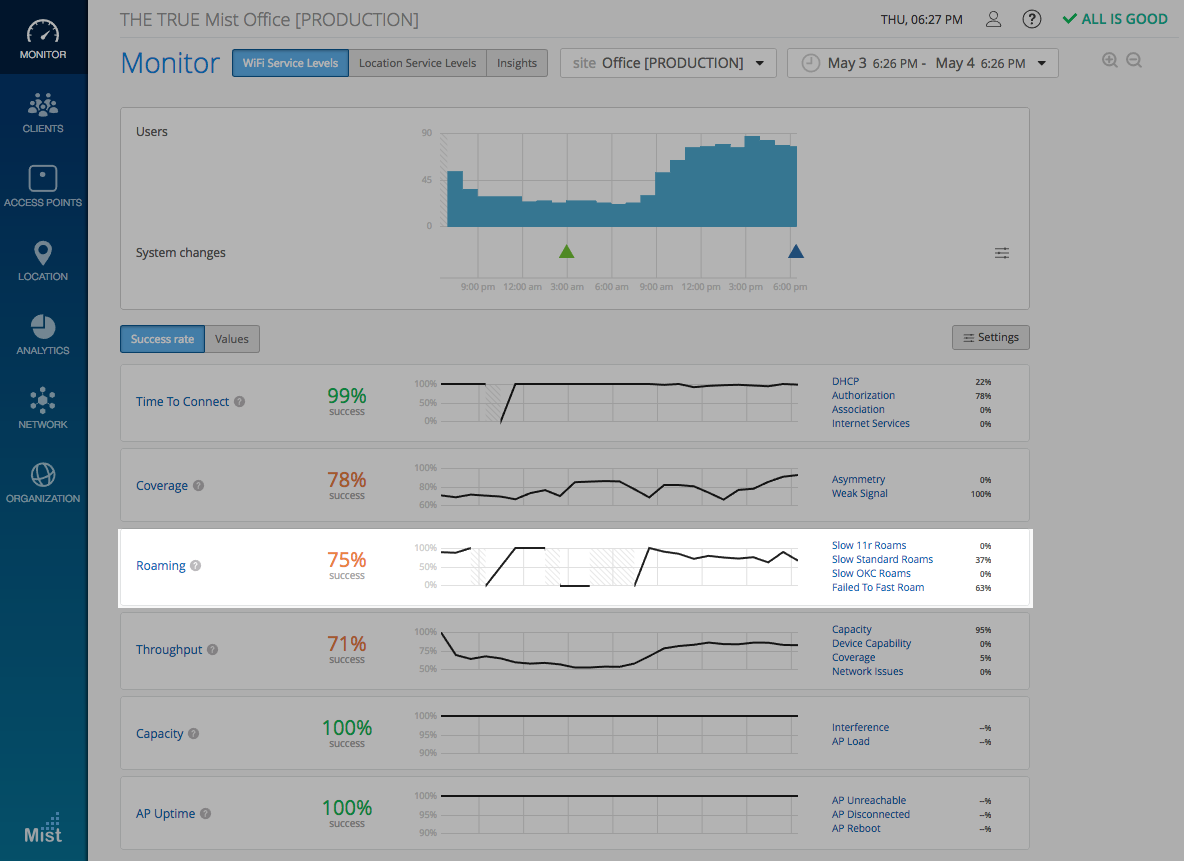Click the ALL IS GOOD status

pos(1115,19)
